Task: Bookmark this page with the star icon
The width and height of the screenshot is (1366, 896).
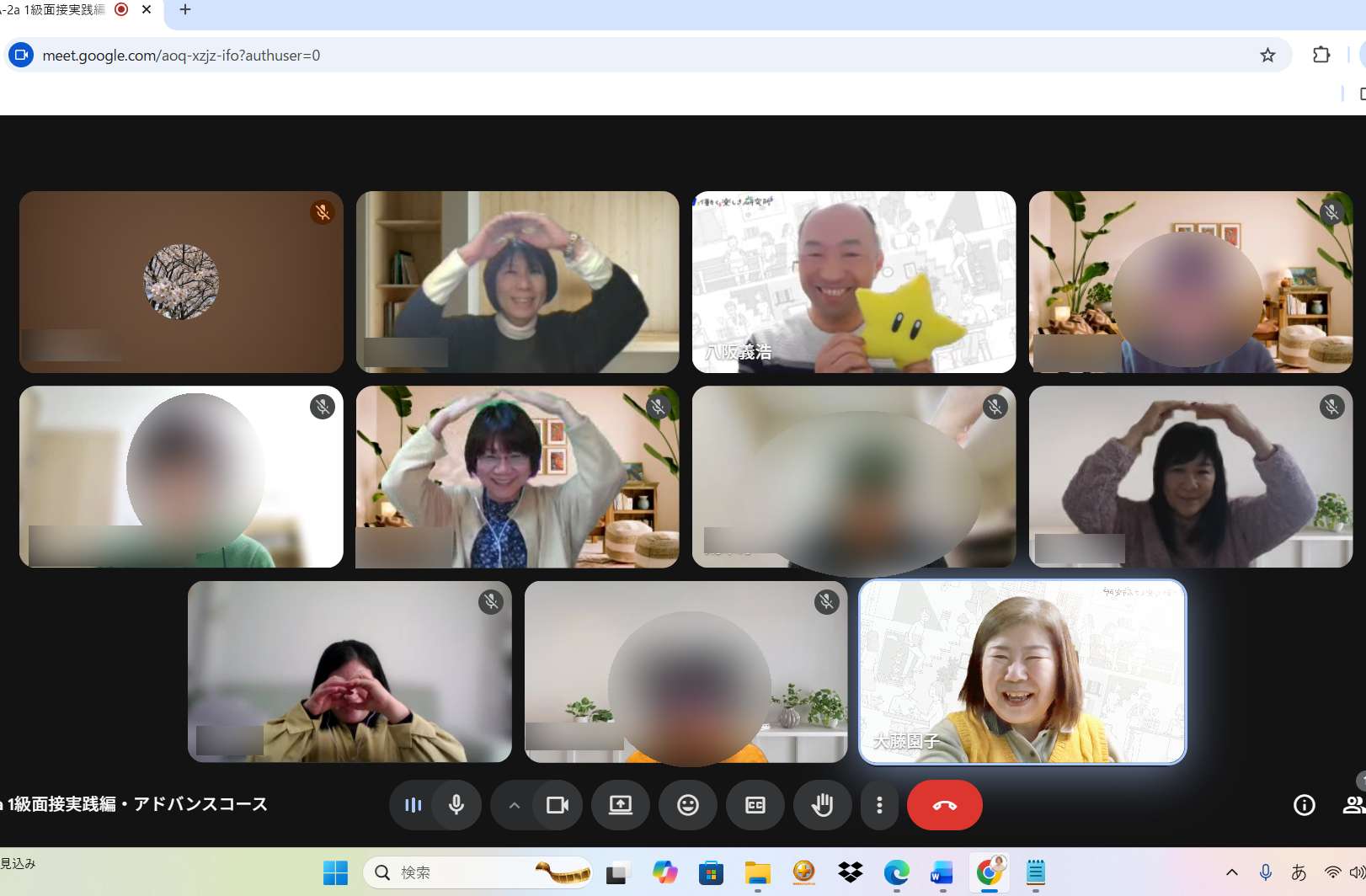Action: [1267, 56]
